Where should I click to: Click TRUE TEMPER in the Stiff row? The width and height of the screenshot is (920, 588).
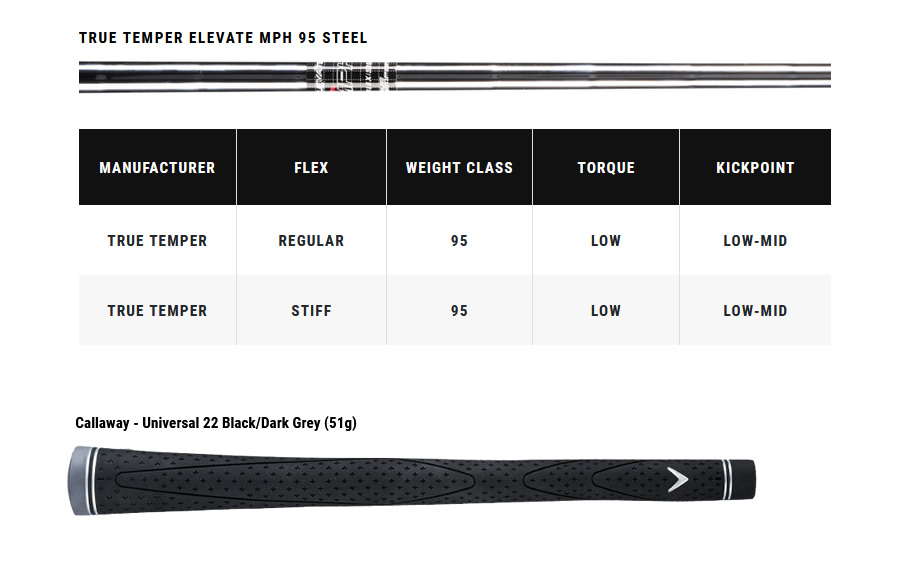coord(157,310)
